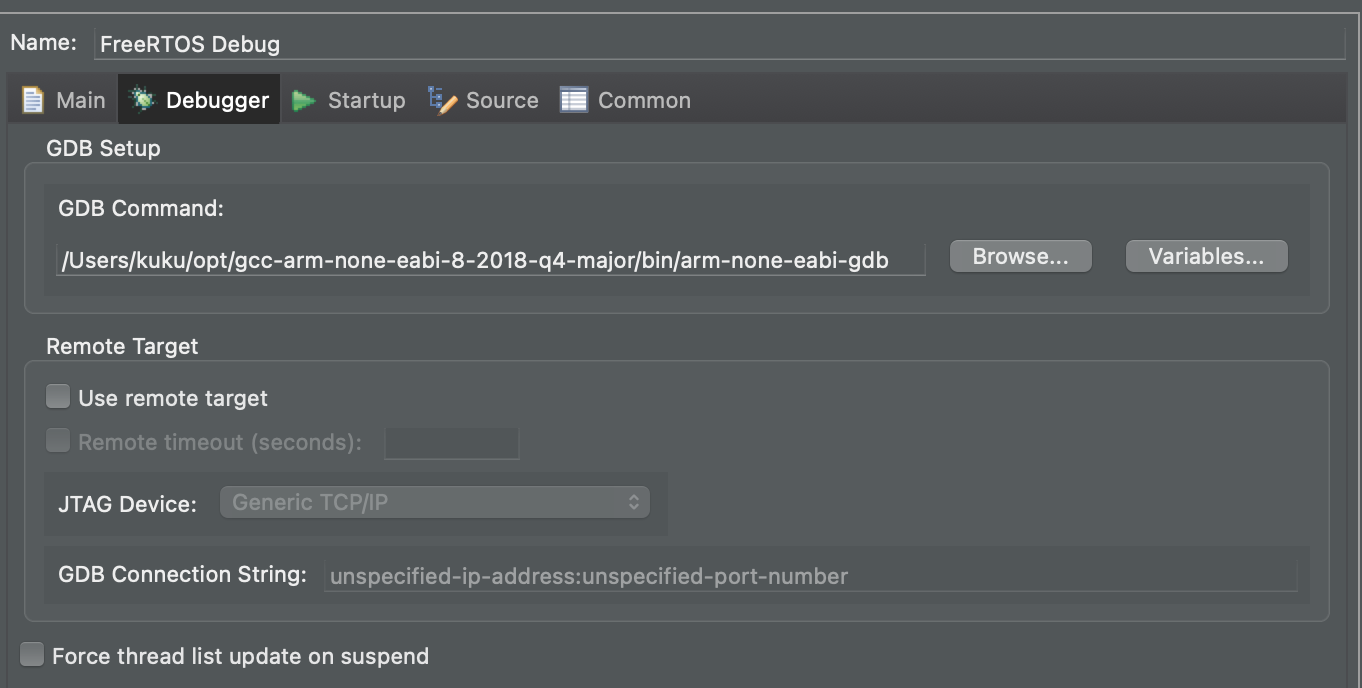Screen dimensions: 1362x688
Task: Toggle the Remote timeout (seconds) checkbox
Action: (58, 441)
